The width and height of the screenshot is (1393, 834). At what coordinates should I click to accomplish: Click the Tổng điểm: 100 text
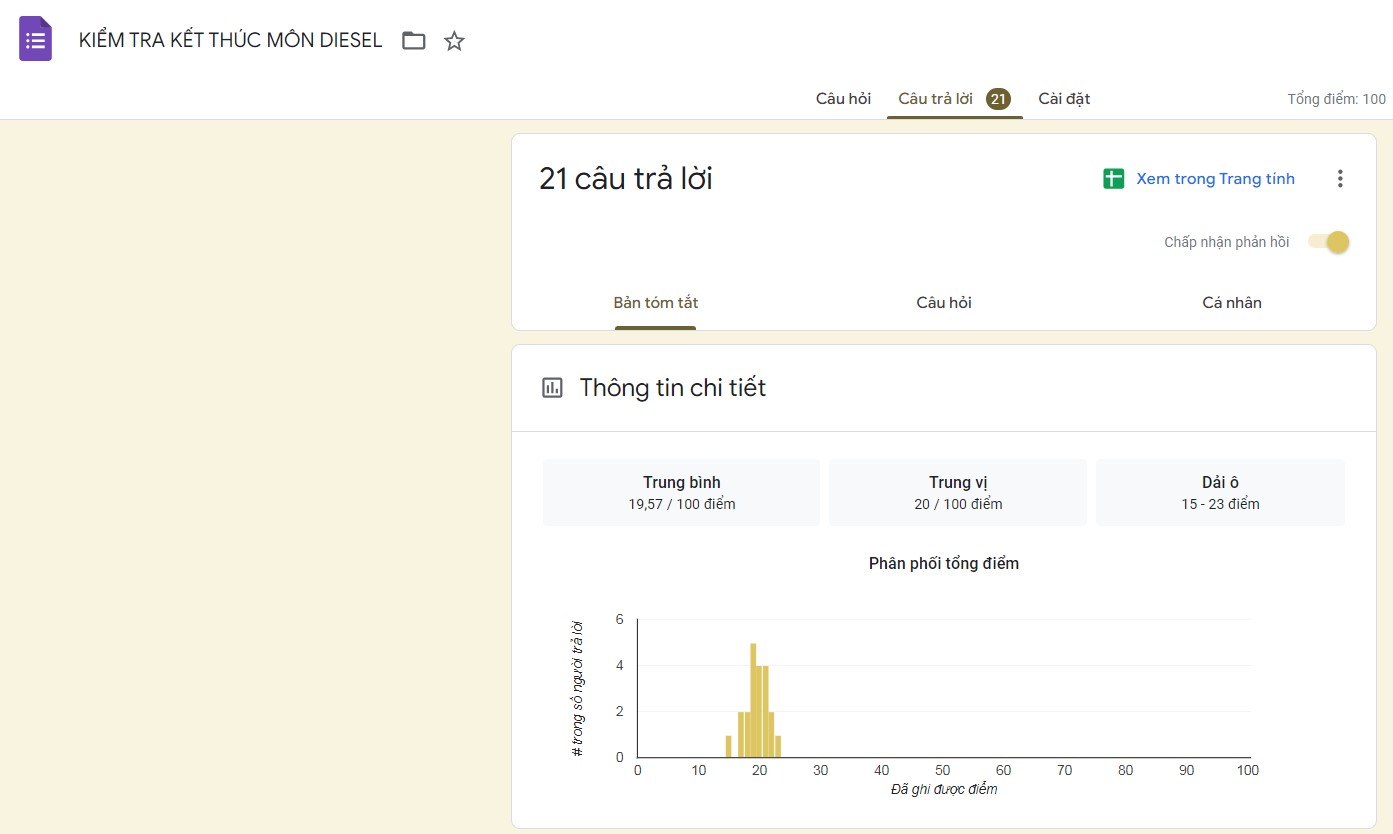click(x=1336, y=99)
